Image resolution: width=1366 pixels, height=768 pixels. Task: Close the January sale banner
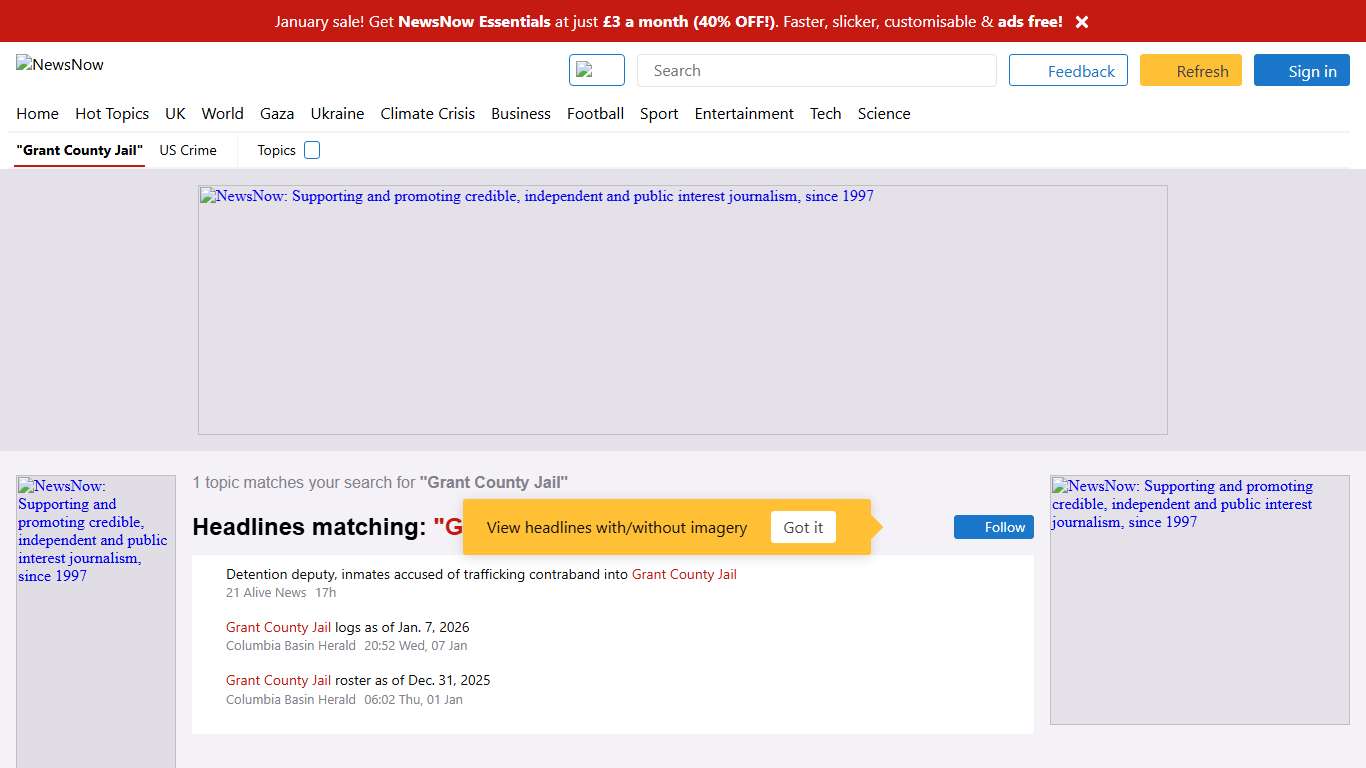[x=1081, y=22]
